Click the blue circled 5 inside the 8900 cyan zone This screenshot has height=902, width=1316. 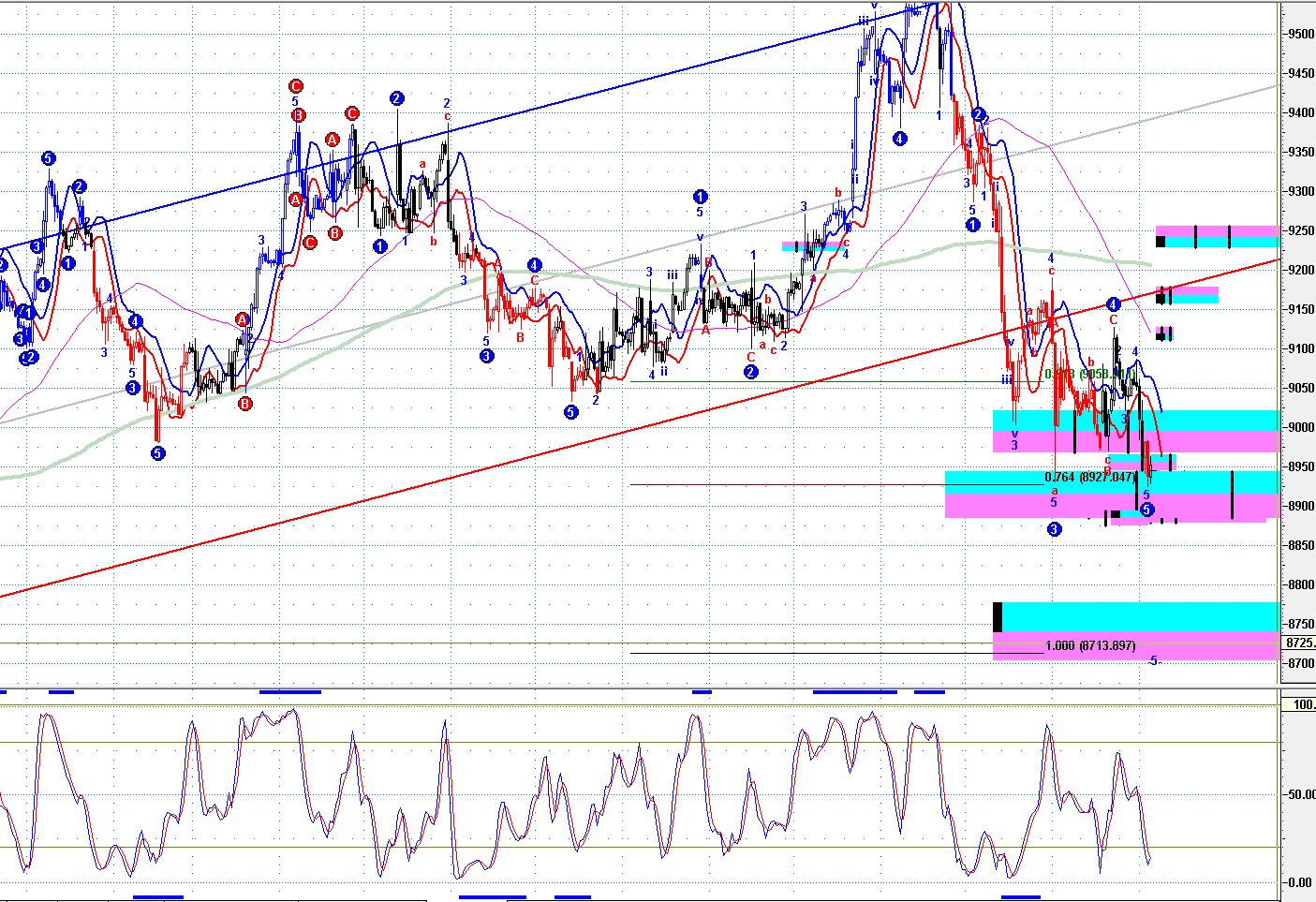coord(1146,510)
